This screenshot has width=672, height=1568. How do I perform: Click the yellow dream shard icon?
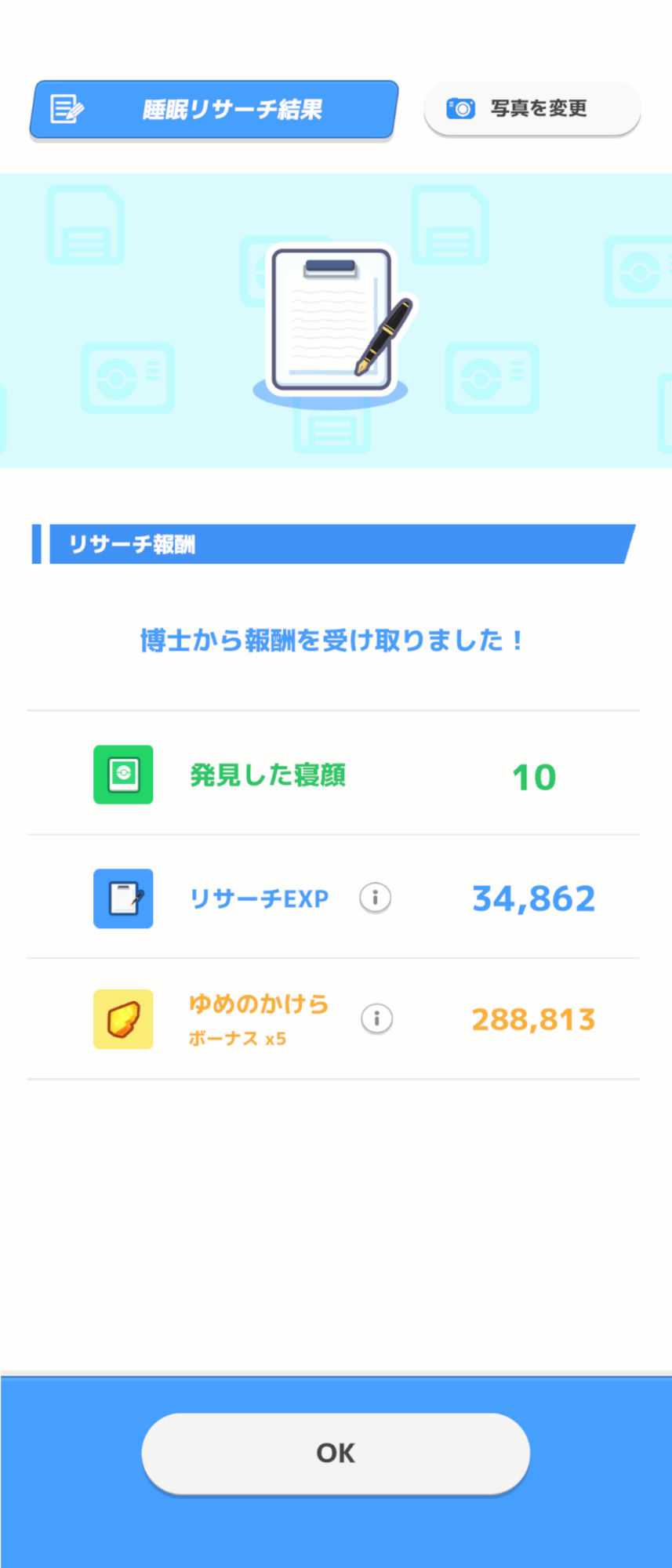(x=123, y=1019)
